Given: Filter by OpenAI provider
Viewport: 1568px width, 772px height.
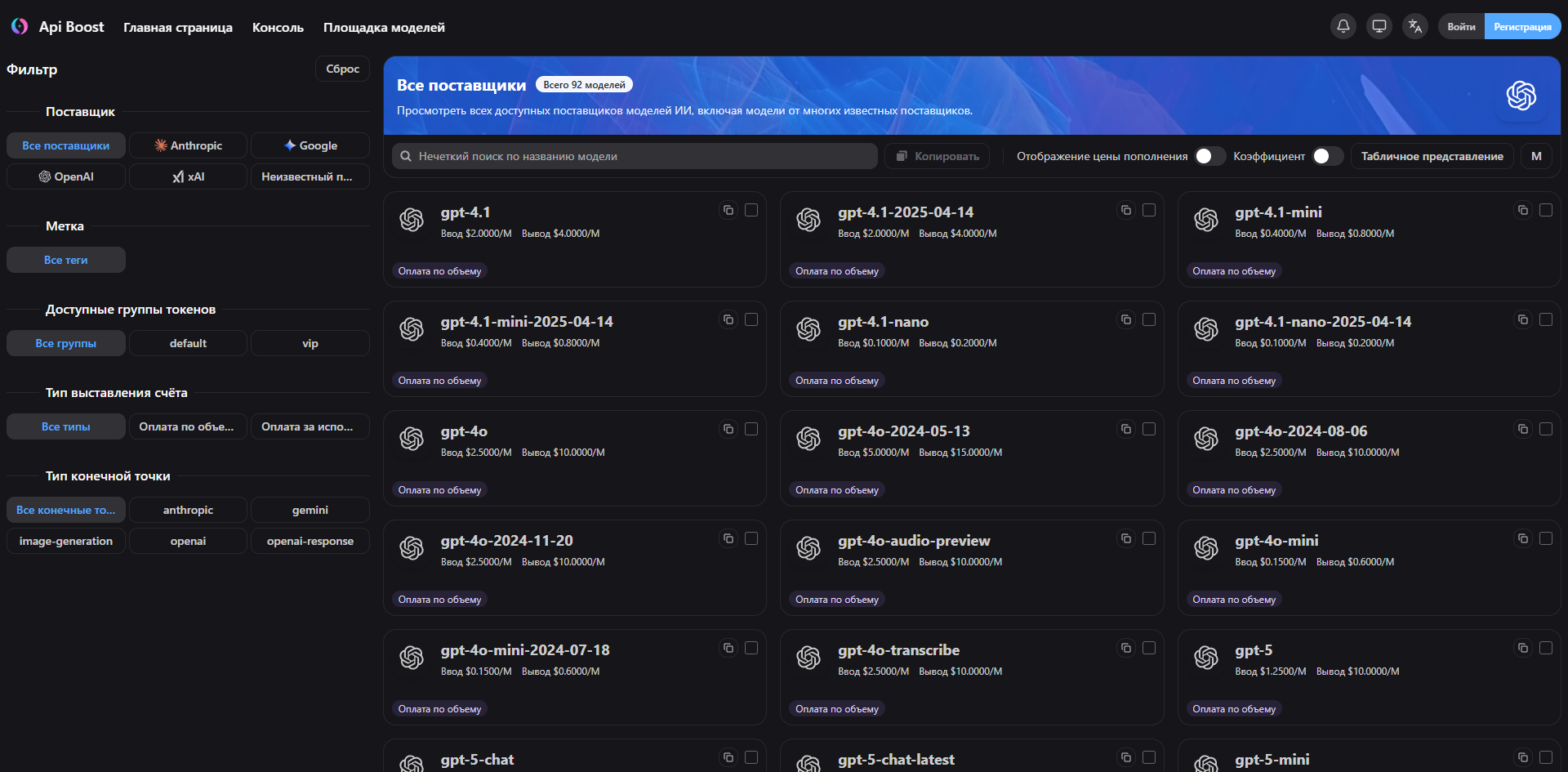Looking at the screenshot, I should coord(66,176).
